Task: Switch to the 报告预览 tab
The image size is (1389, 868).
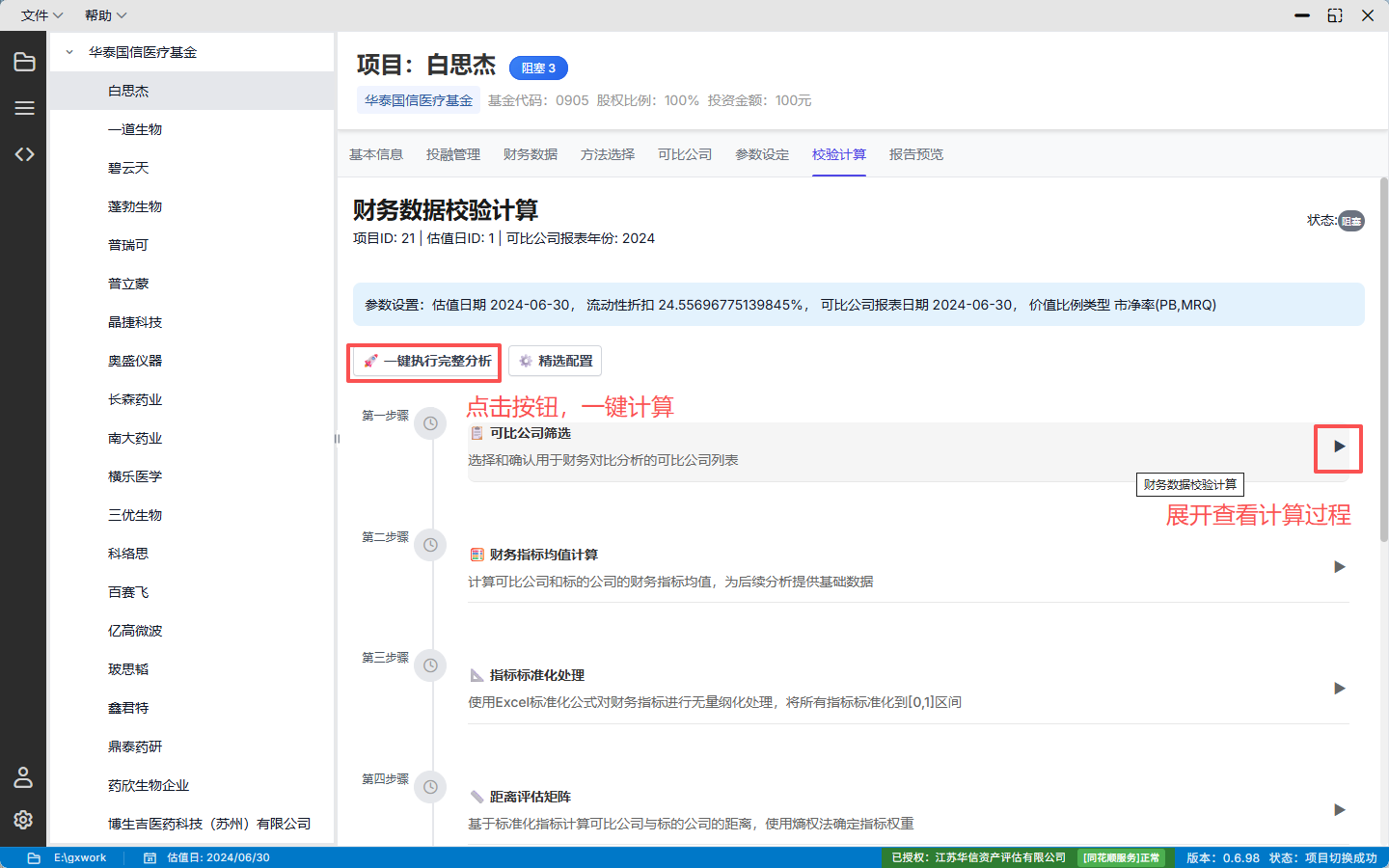Action: coord(916,154)
